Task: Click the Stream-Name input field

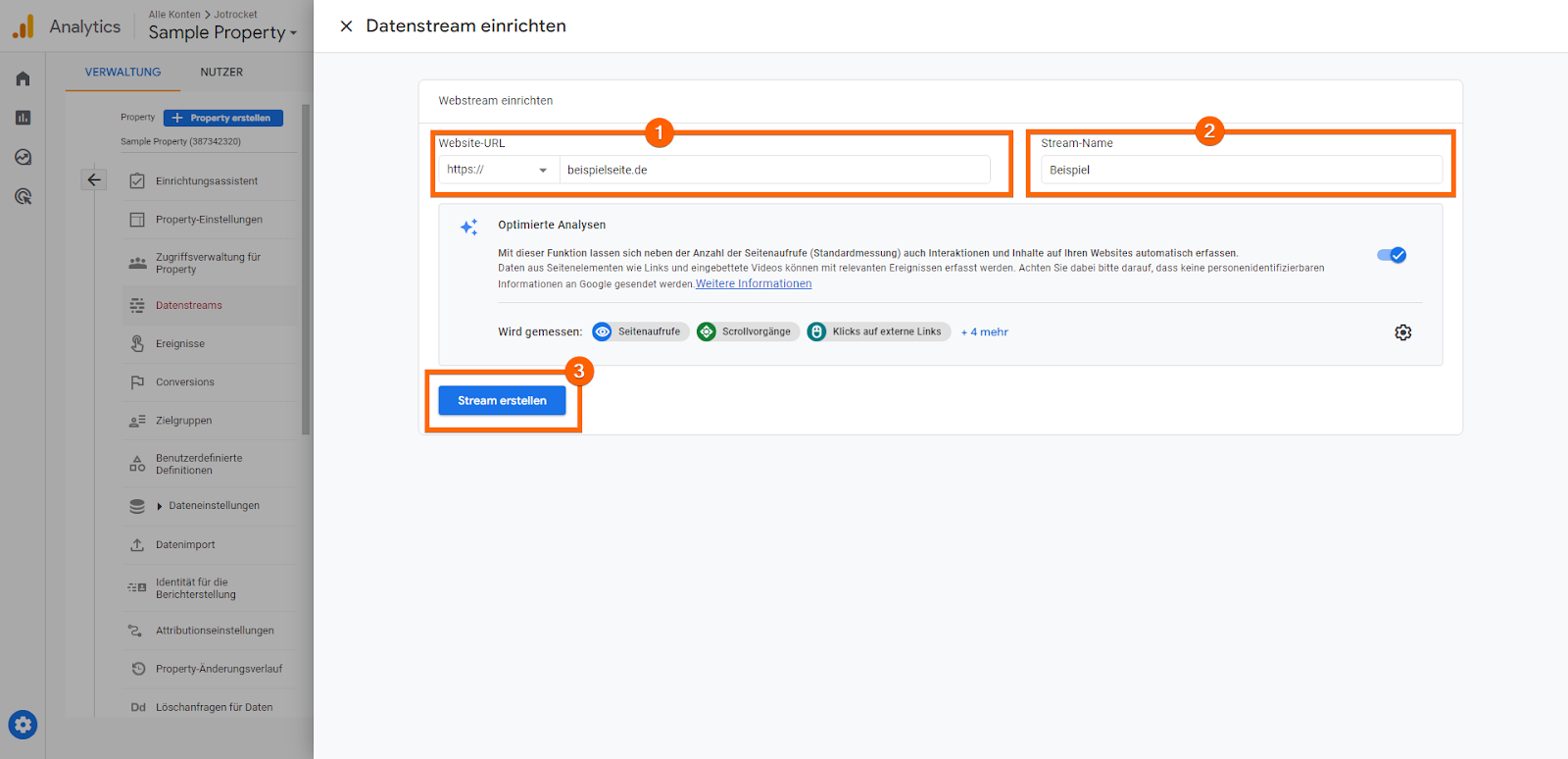Action: 1241,170
